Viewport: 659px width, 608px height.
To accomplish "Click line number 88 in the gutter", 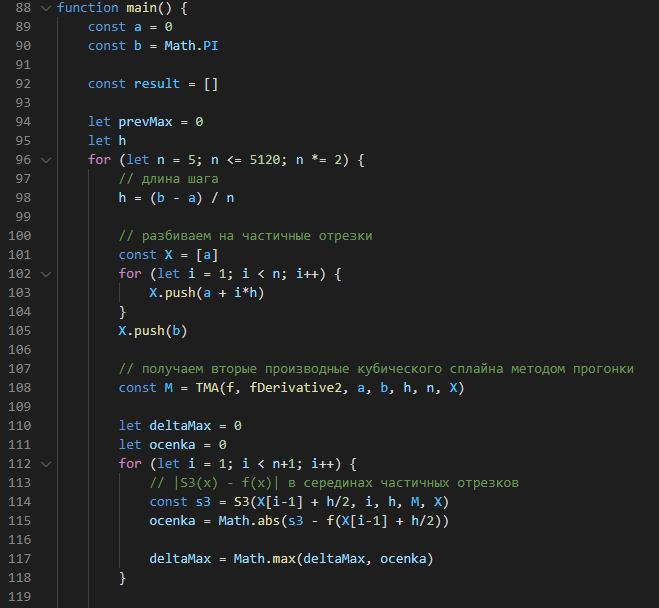I will (x=23, y=8).
